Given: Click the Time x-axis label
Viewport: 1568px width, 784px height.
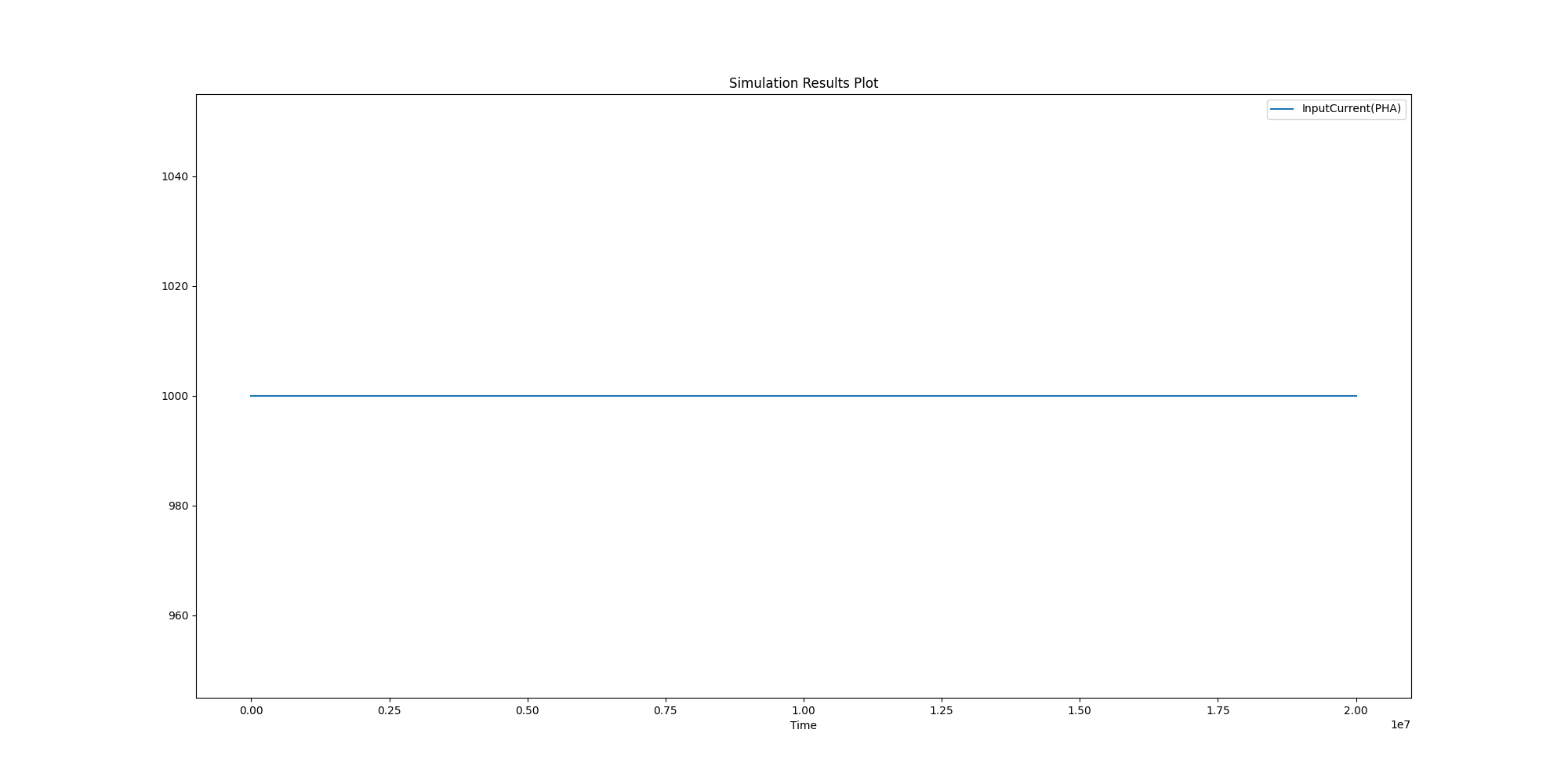Looking at the screenshot, I should coord(803,725).
